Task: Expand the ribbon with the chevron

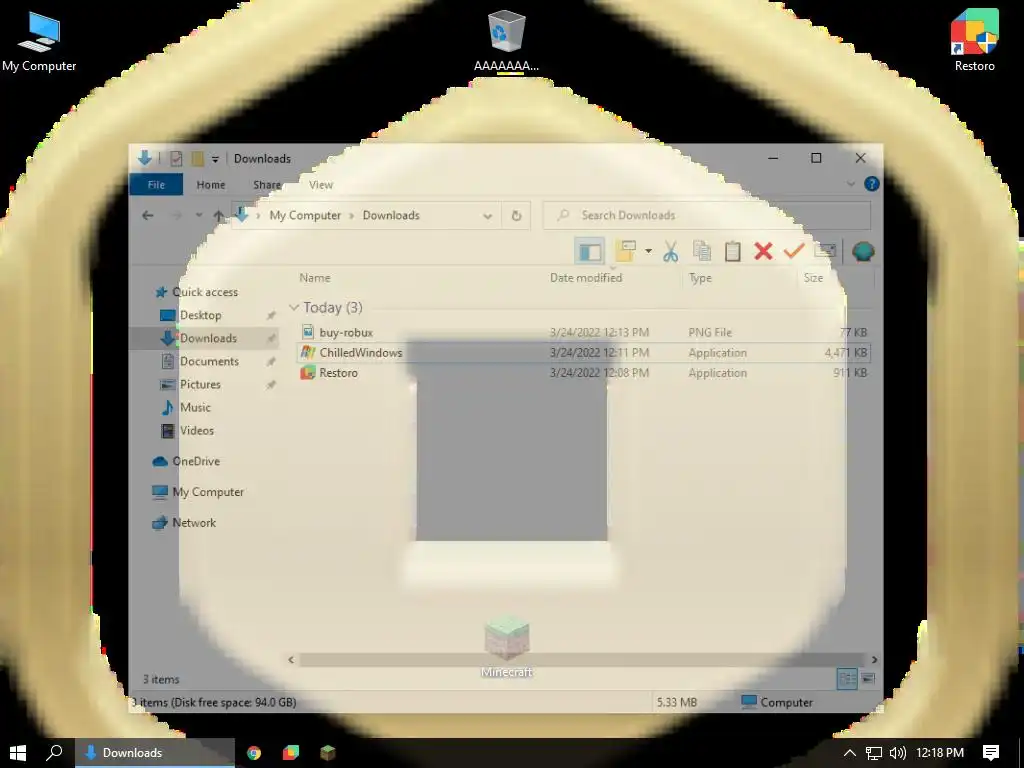Action: [850, 184]
